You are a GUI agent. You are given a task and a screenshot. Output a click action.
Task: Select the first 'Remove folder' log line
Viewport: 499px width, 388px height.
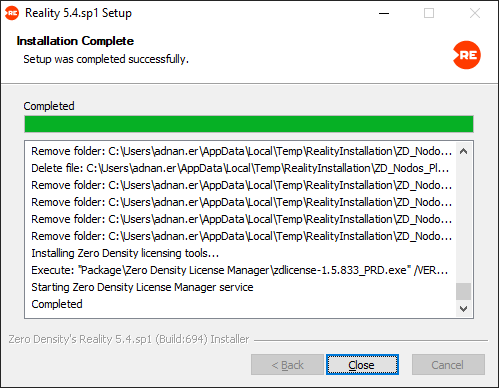click(x=242, y=151)
